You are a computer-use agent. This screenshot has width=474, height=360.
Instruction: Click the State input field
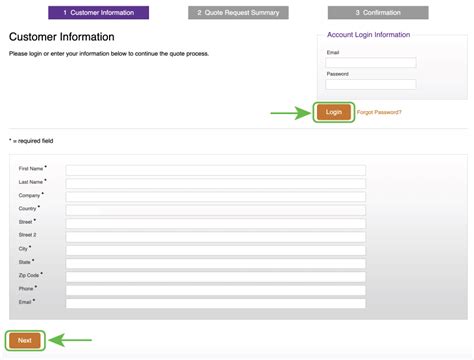216,264
